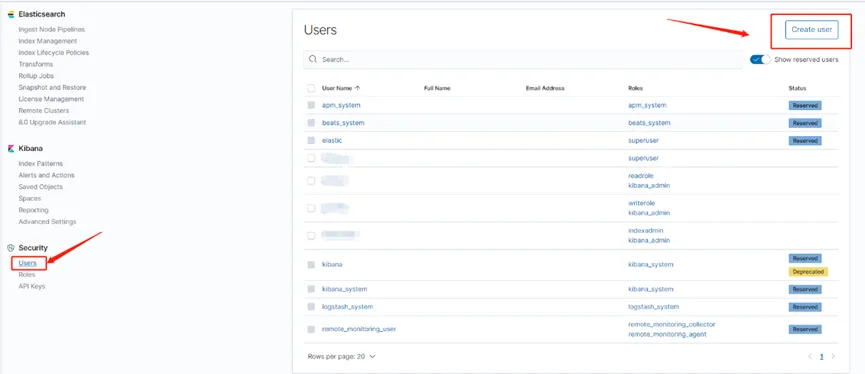The height and width of the screenshot is (374, 865).
Task: Click the Full Name column header
Action: coord(437,88)
